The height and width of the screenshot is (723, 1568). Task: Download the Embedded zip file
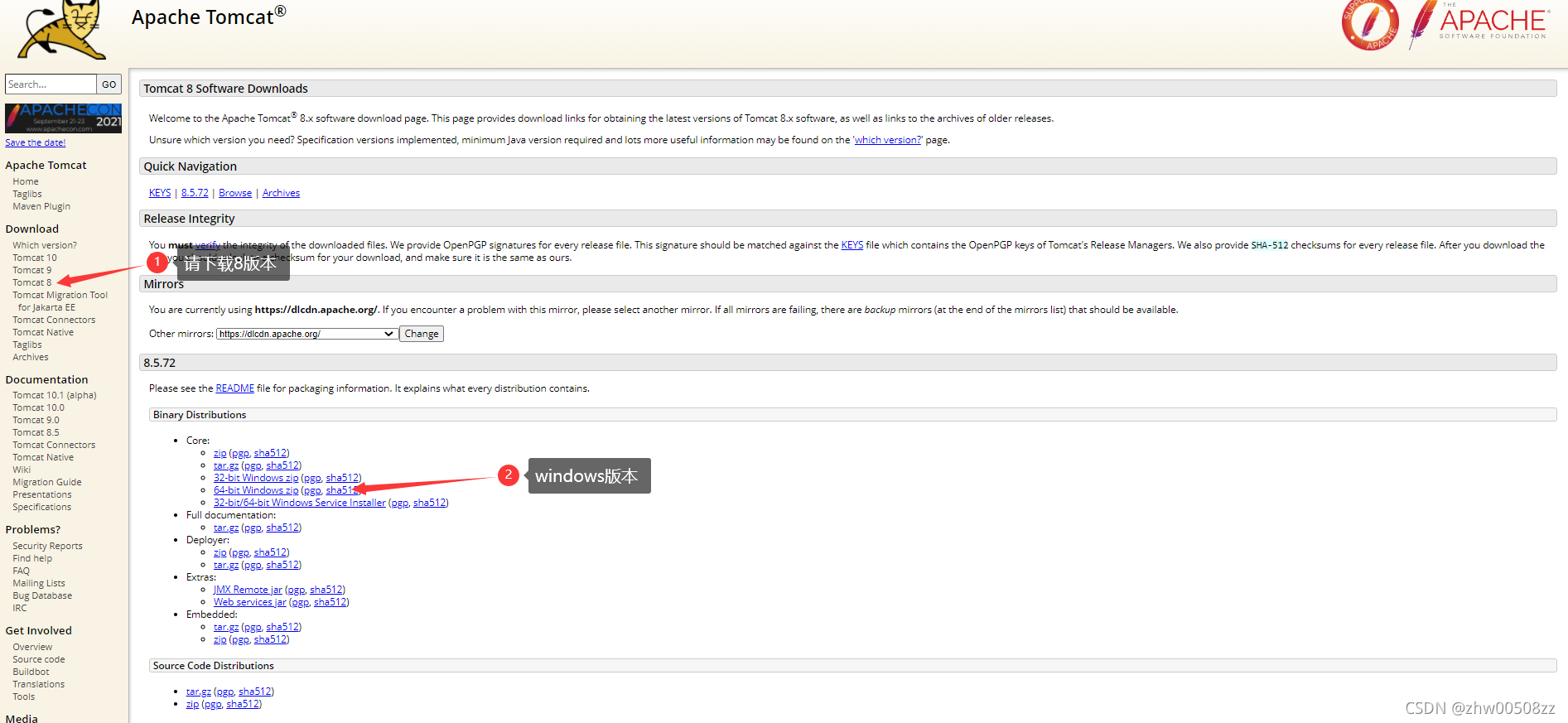tap(220, 639)
